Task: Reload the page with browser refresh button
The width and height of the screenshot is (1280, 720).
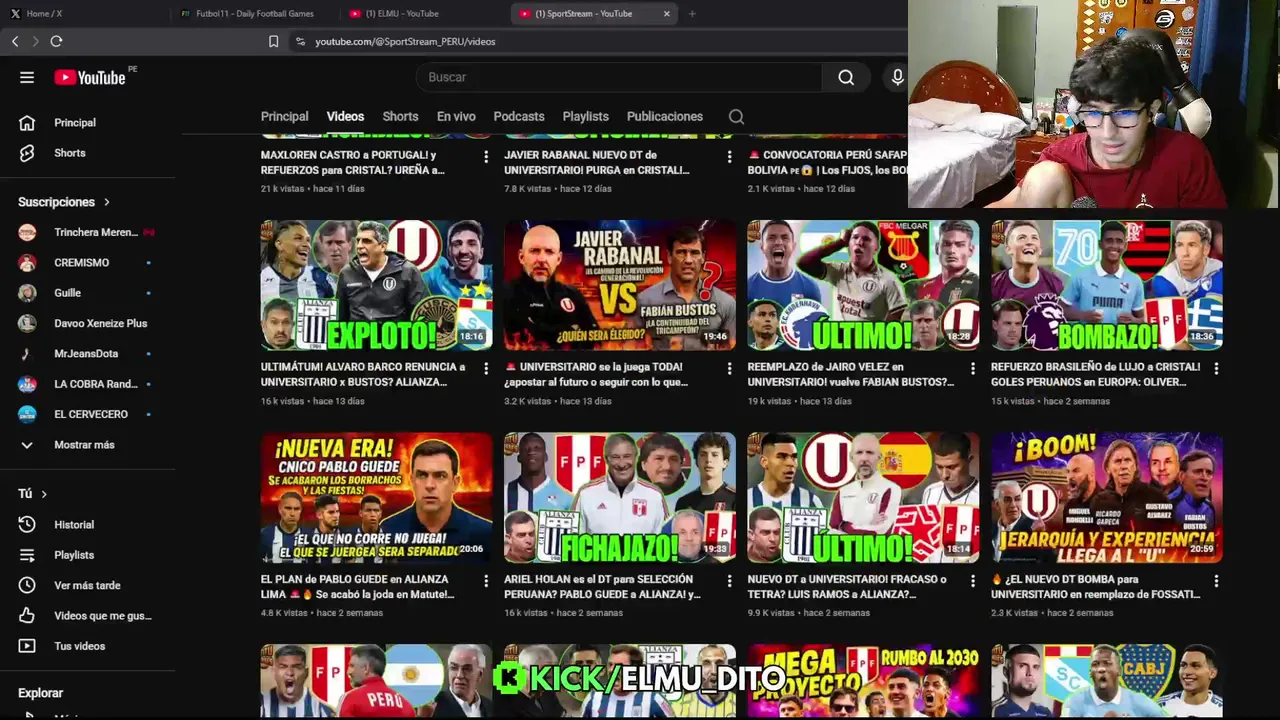Action: (56, 41)
